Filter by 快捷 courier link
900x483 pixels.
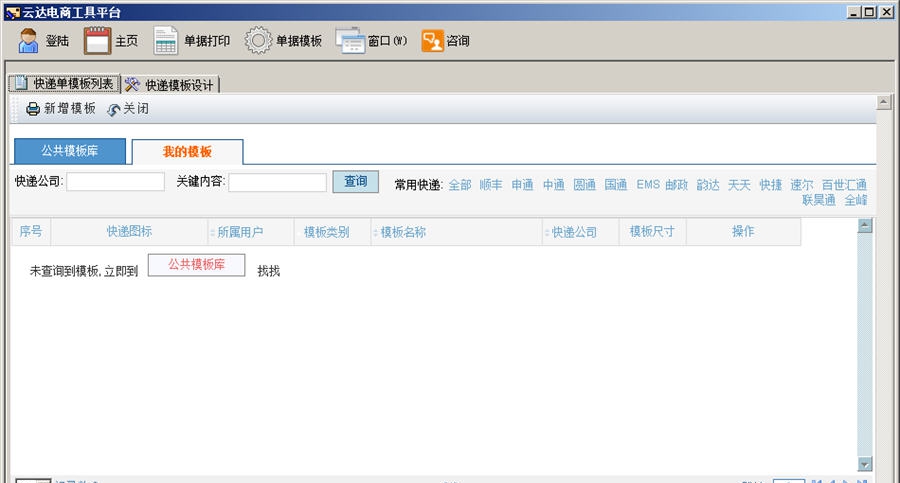click(770, 185)
